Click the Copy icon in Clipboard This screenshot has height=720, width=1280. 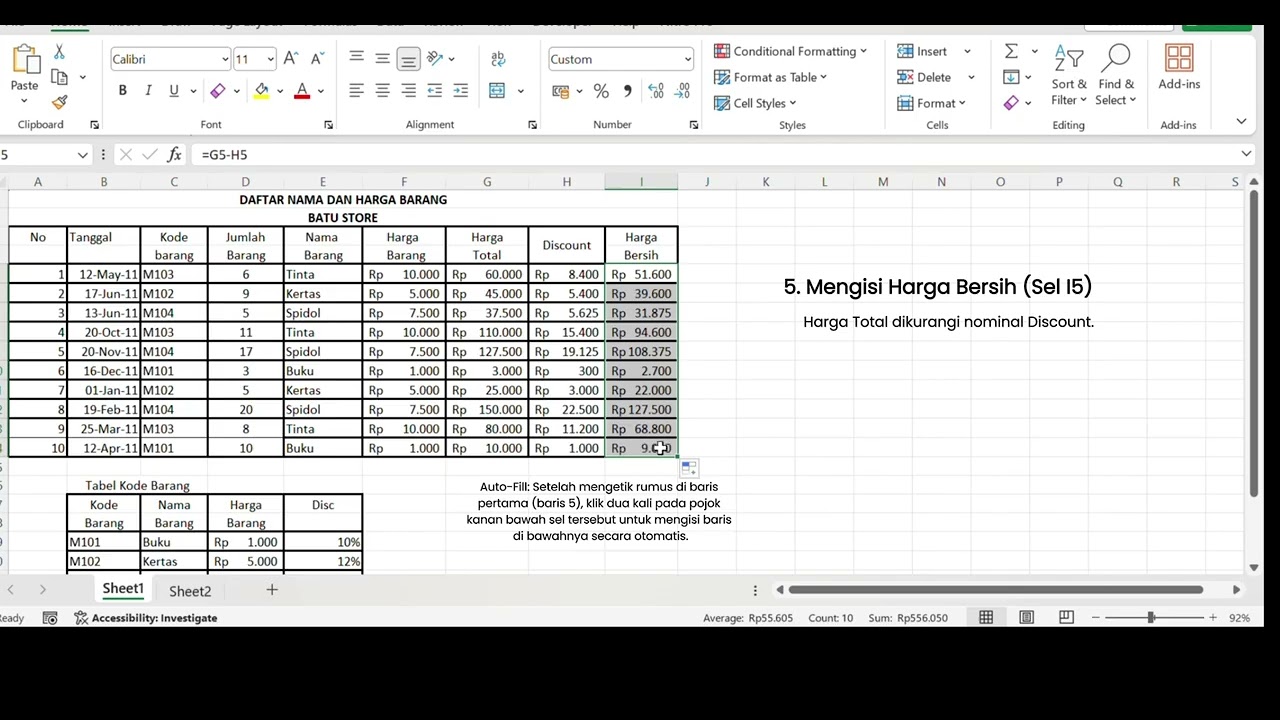tap(59, 77)
